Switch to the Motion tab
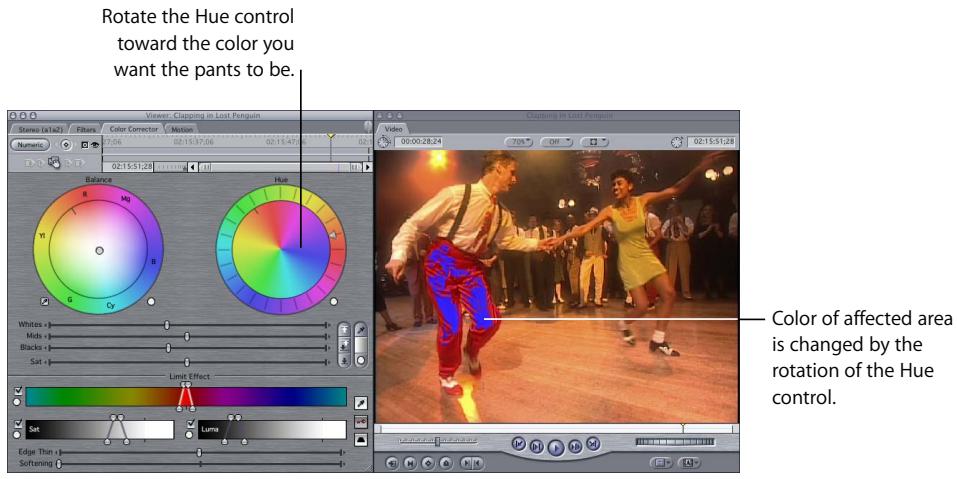The height and width of the screenshot is (479, 957). coord(181,129)
